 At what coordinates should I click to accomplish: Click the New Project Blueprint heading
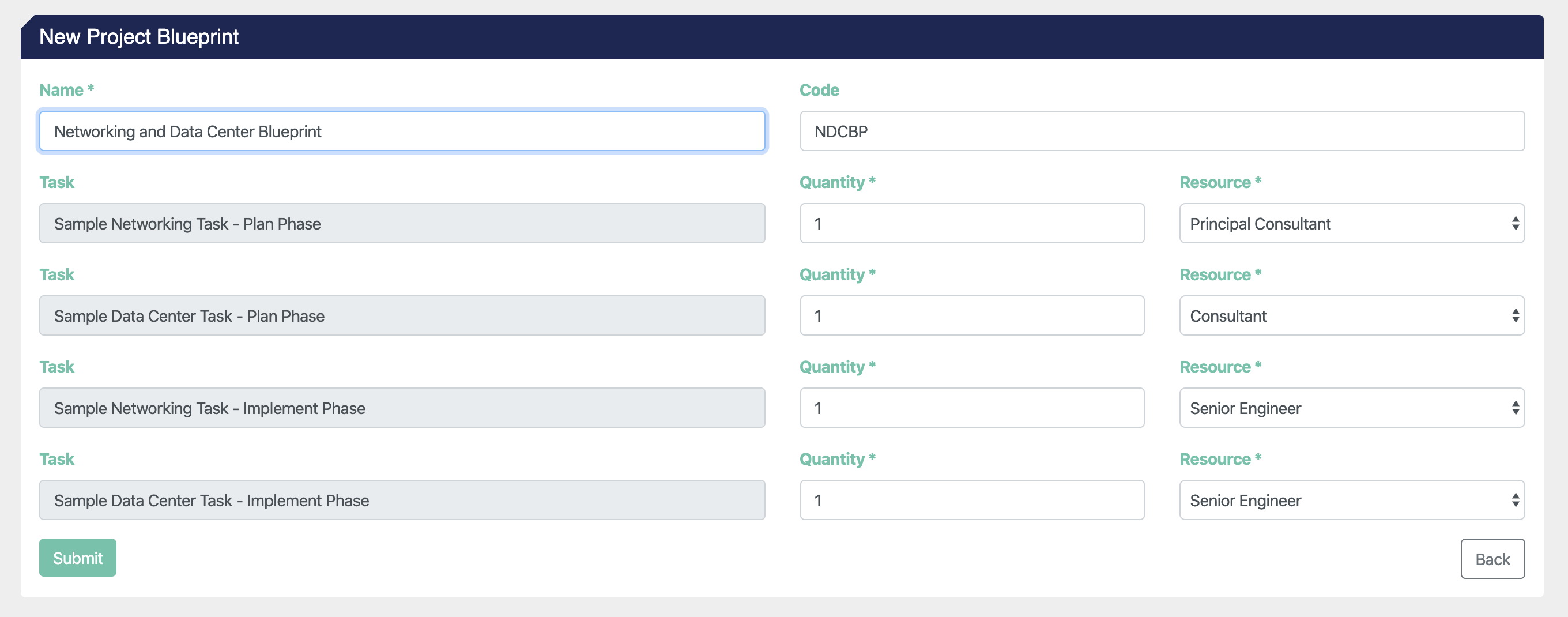click(x=139, y=37)
